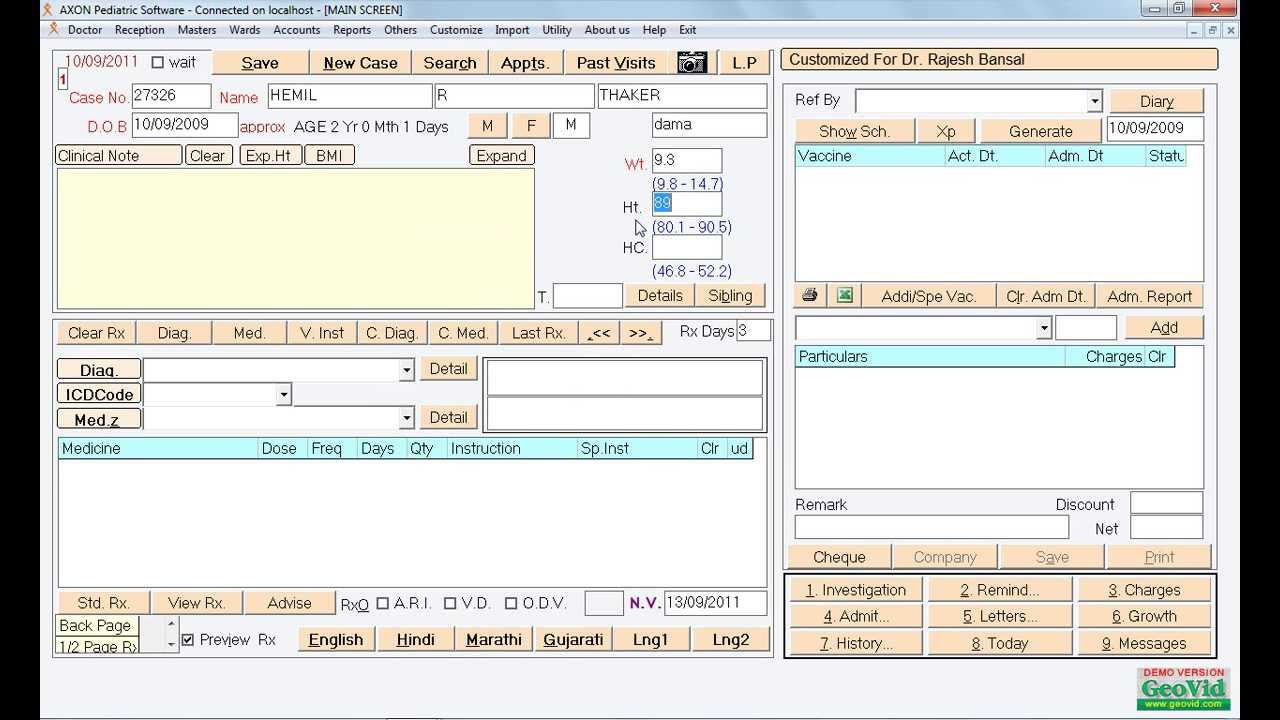Click the Add charge button

(x=1164, y=327)
